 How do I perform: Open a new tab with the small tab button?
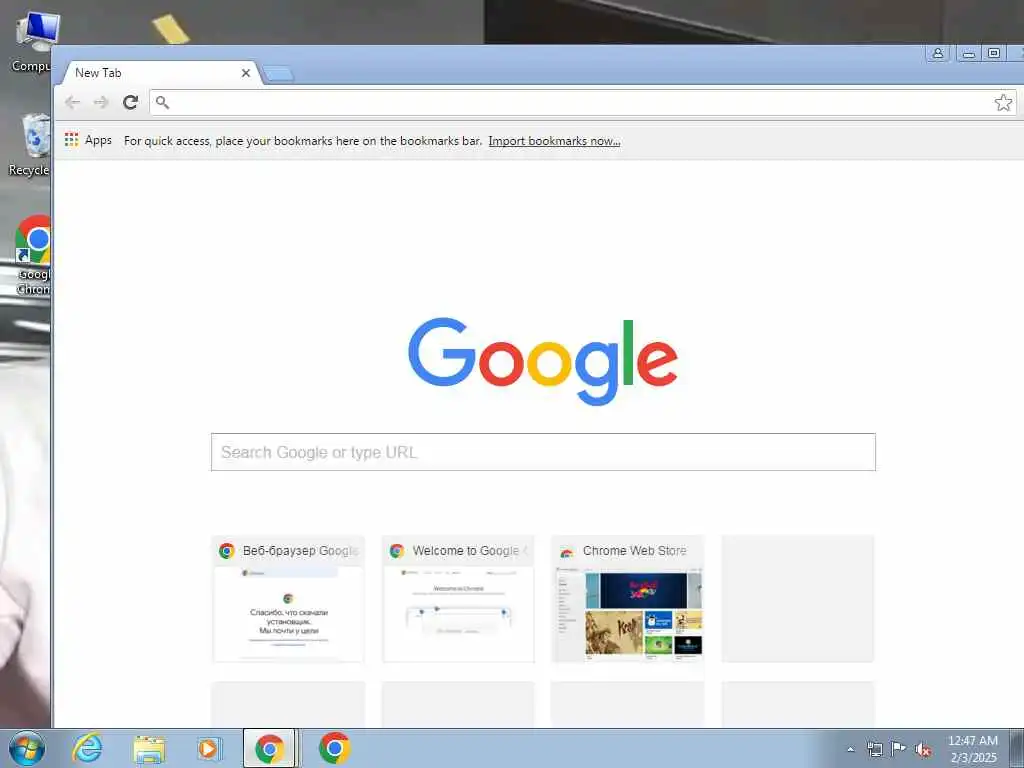[x=278, y=74]
